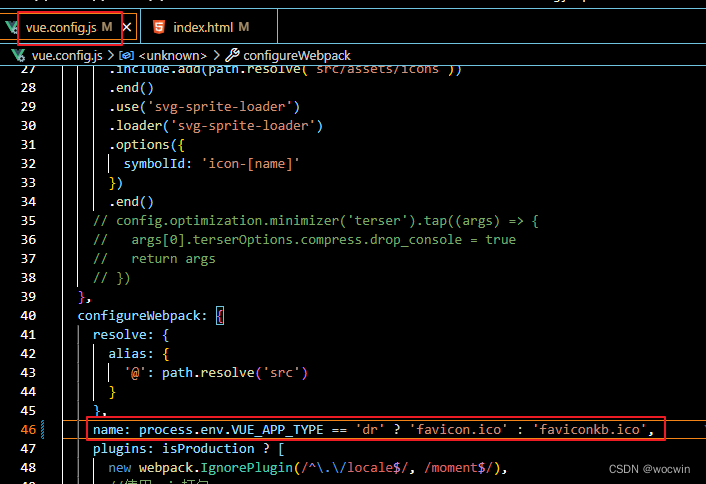Click 'favicon.ico' string on line 46
Image resolution: width=706 pixels, height=484 pixels.
coord(459,430)
